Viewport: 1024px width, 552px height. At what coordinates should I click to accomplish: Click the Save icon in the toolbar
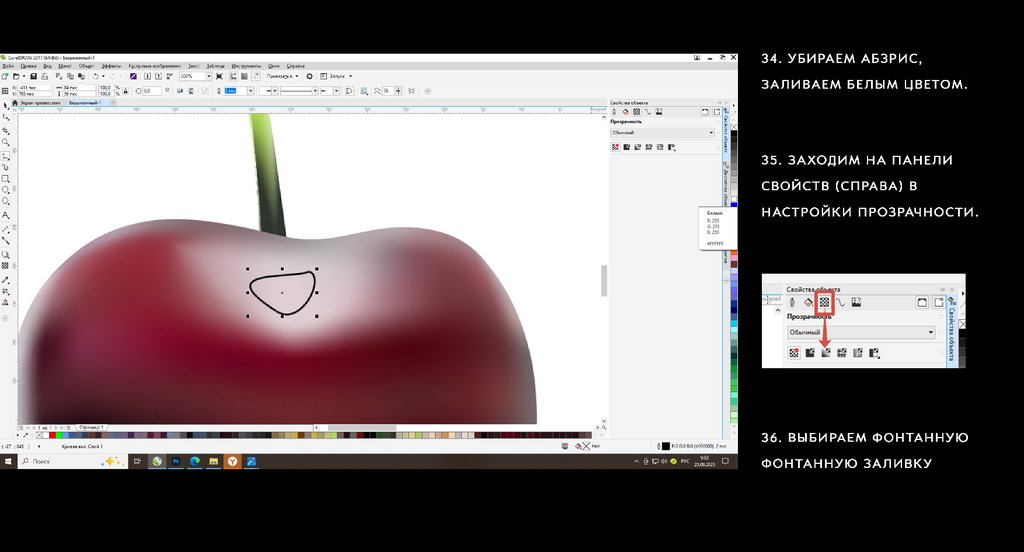click(x=33, y=76)
